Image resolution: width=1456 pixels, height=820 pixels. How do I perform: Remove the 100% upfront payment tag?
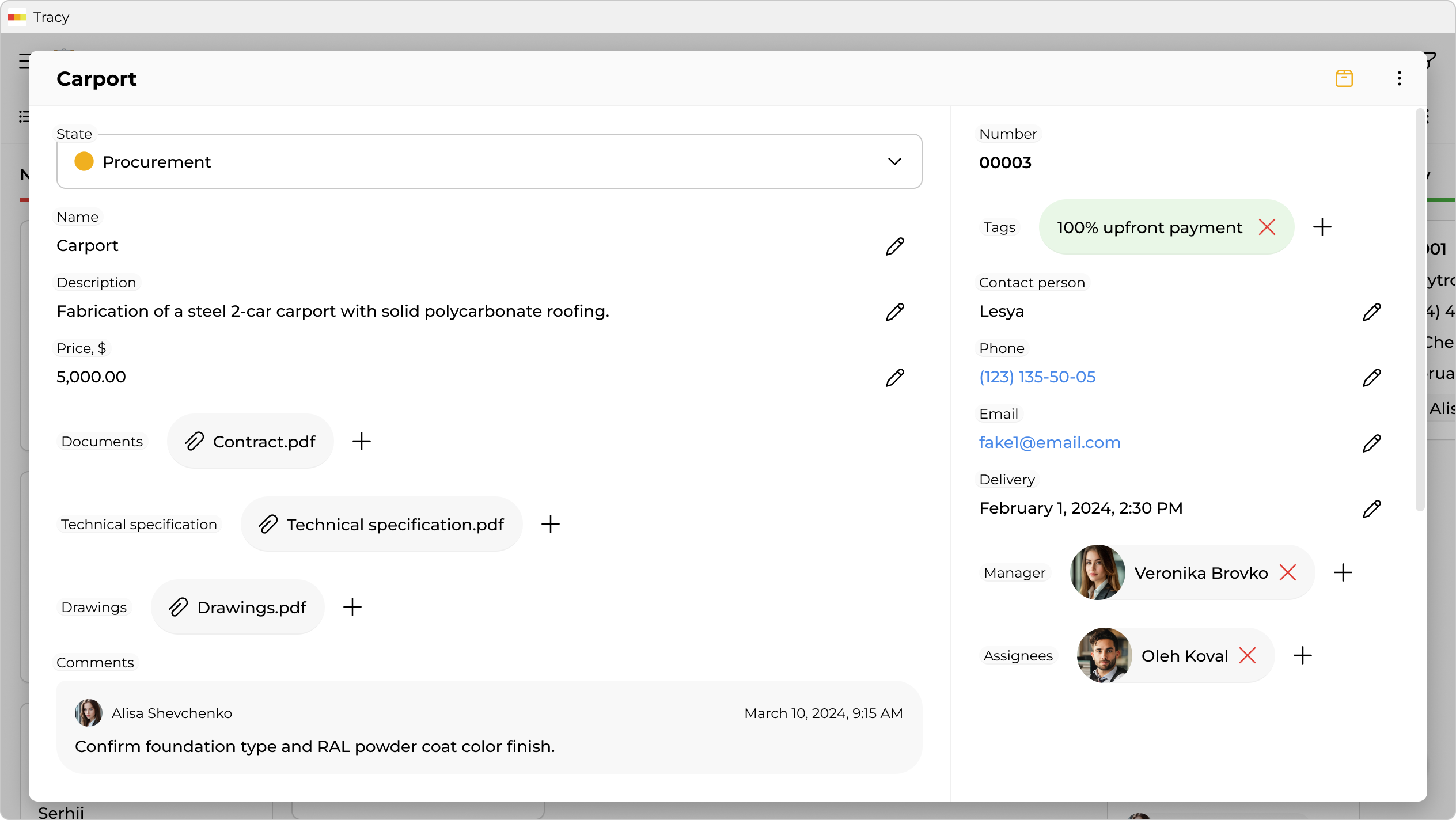(1267, 227)
